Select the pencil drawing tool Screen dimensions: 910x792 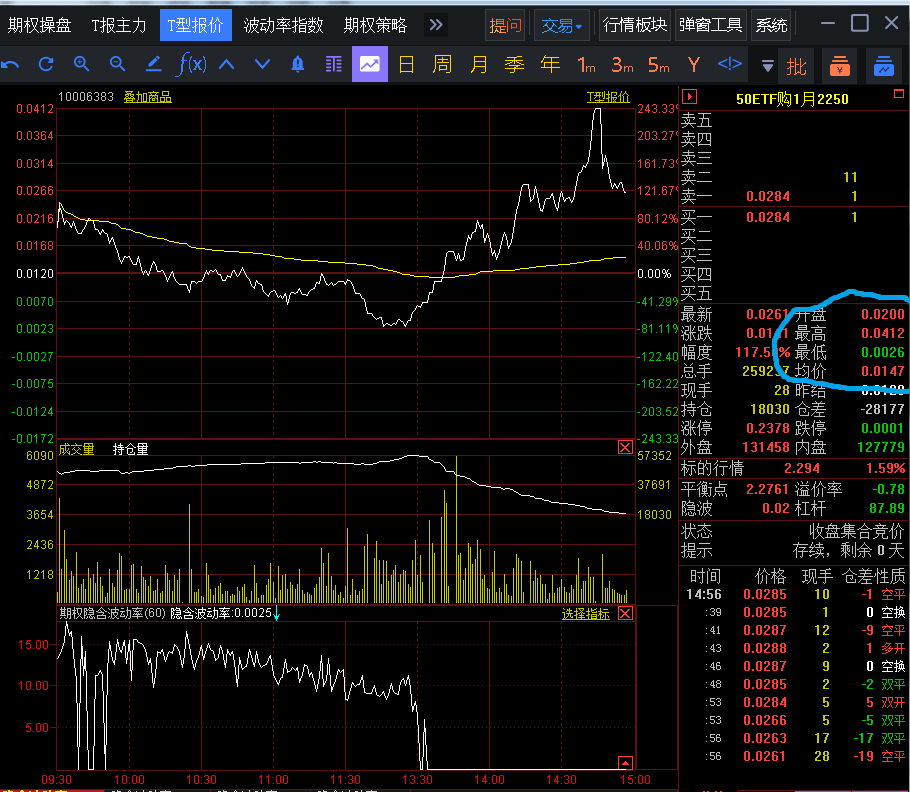[153, 64]
